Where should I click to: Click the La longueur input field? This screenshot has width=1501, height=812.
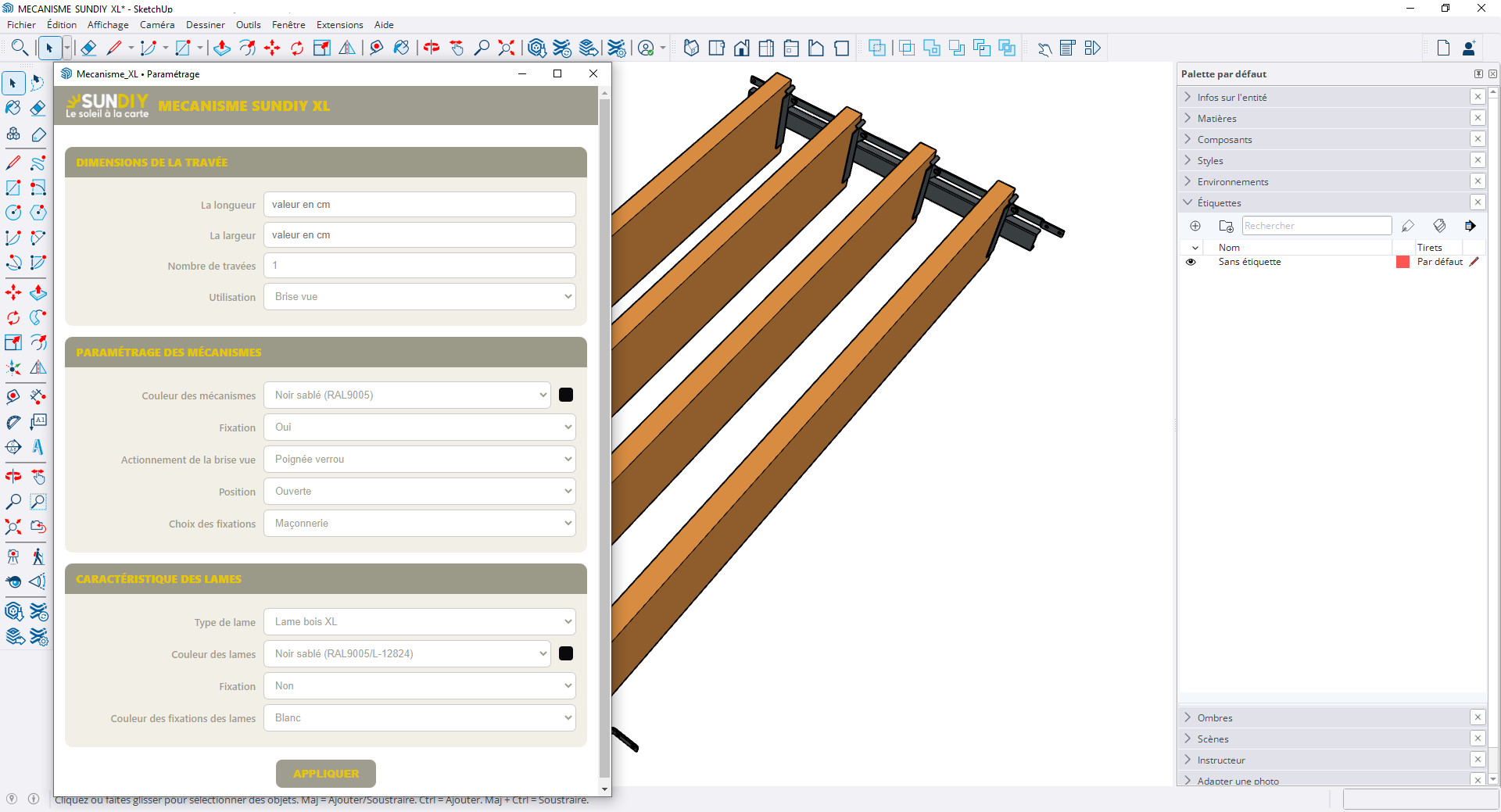(x=420, y=205)
